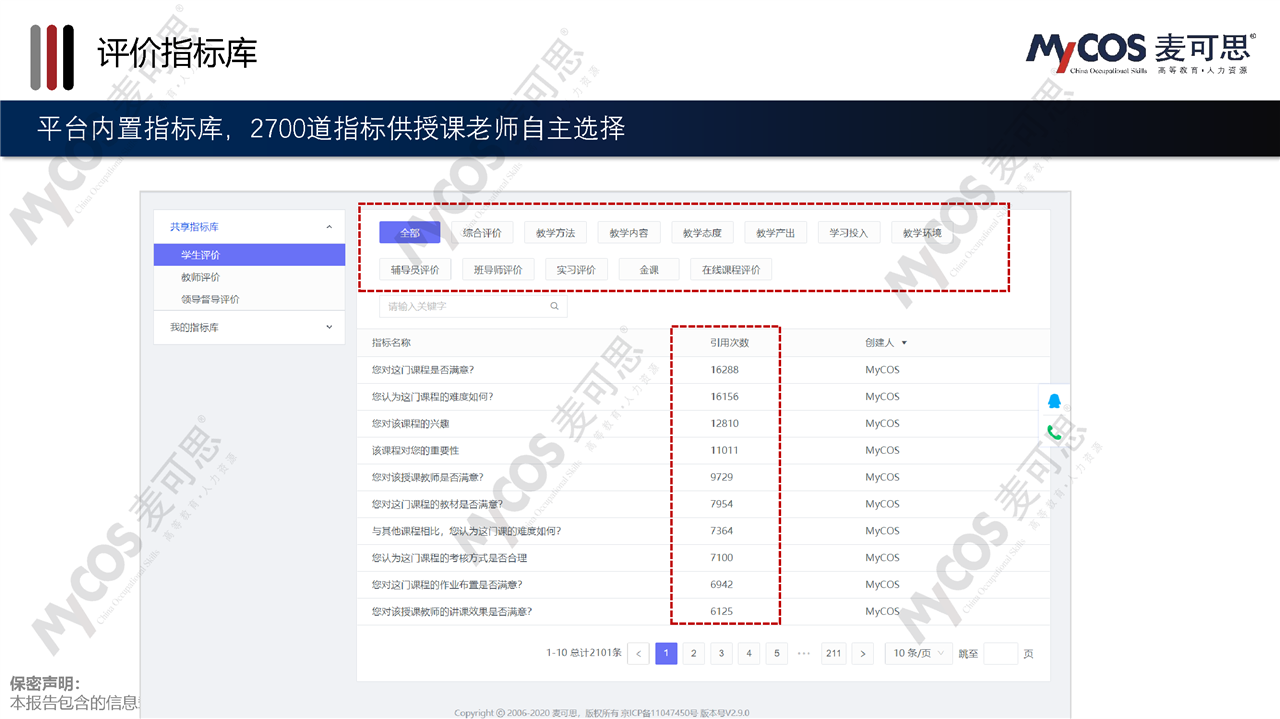The width and height of the screenshot is (1280, 719).
Task: Click the pagination ellipsis to jump pages
Action: [x=804, y=654]
